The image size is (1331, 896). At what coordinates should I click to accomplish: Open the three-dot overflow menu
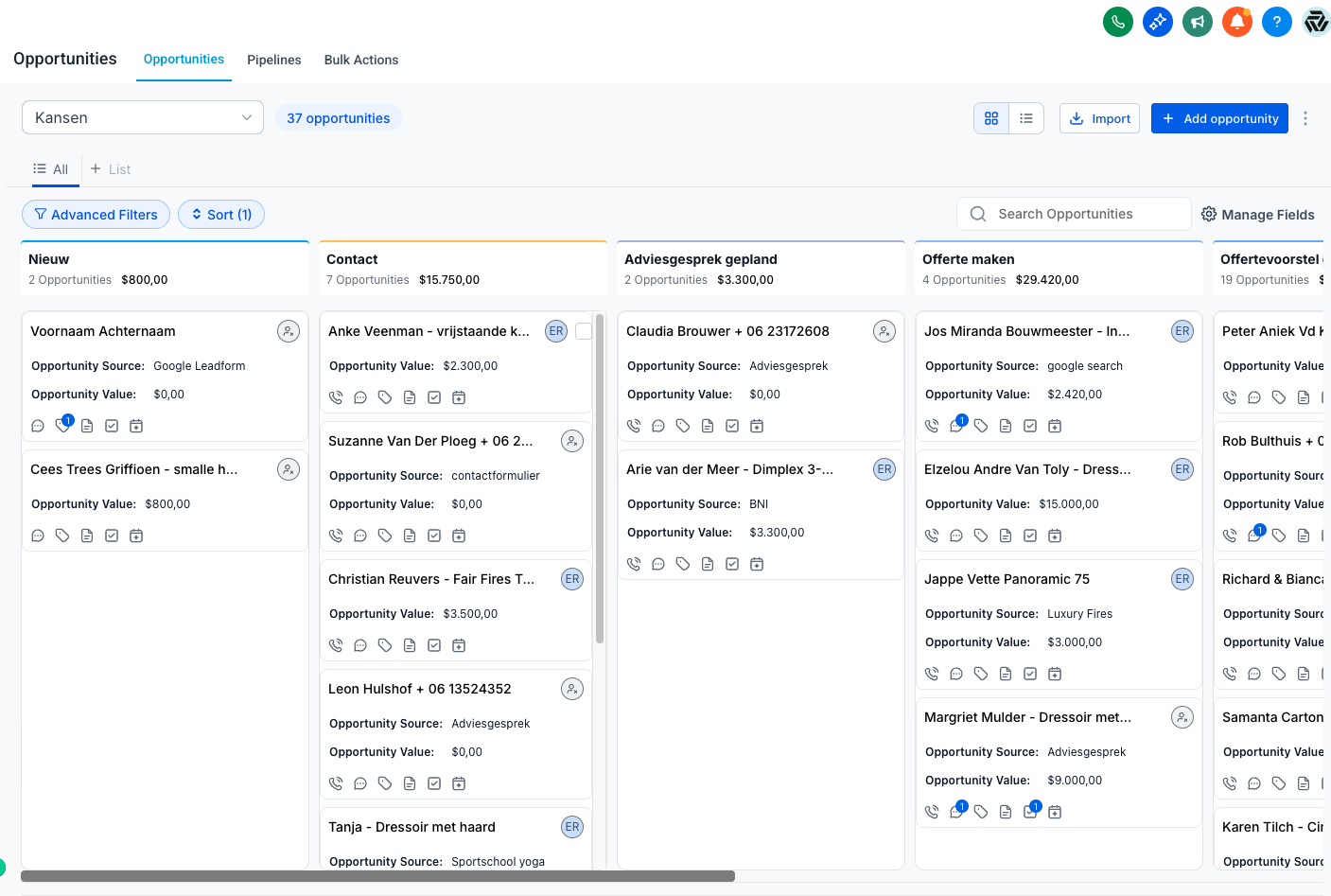click(1305, 117)
